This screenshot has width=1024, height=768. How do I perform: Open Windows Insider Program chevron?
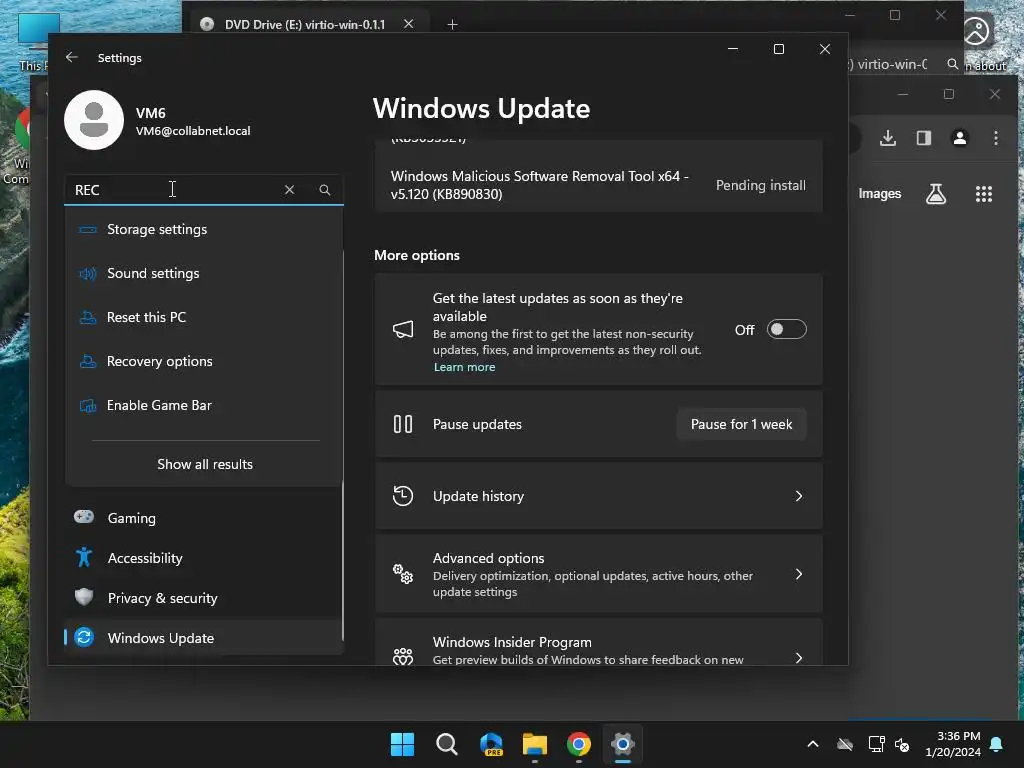[799, 658]
